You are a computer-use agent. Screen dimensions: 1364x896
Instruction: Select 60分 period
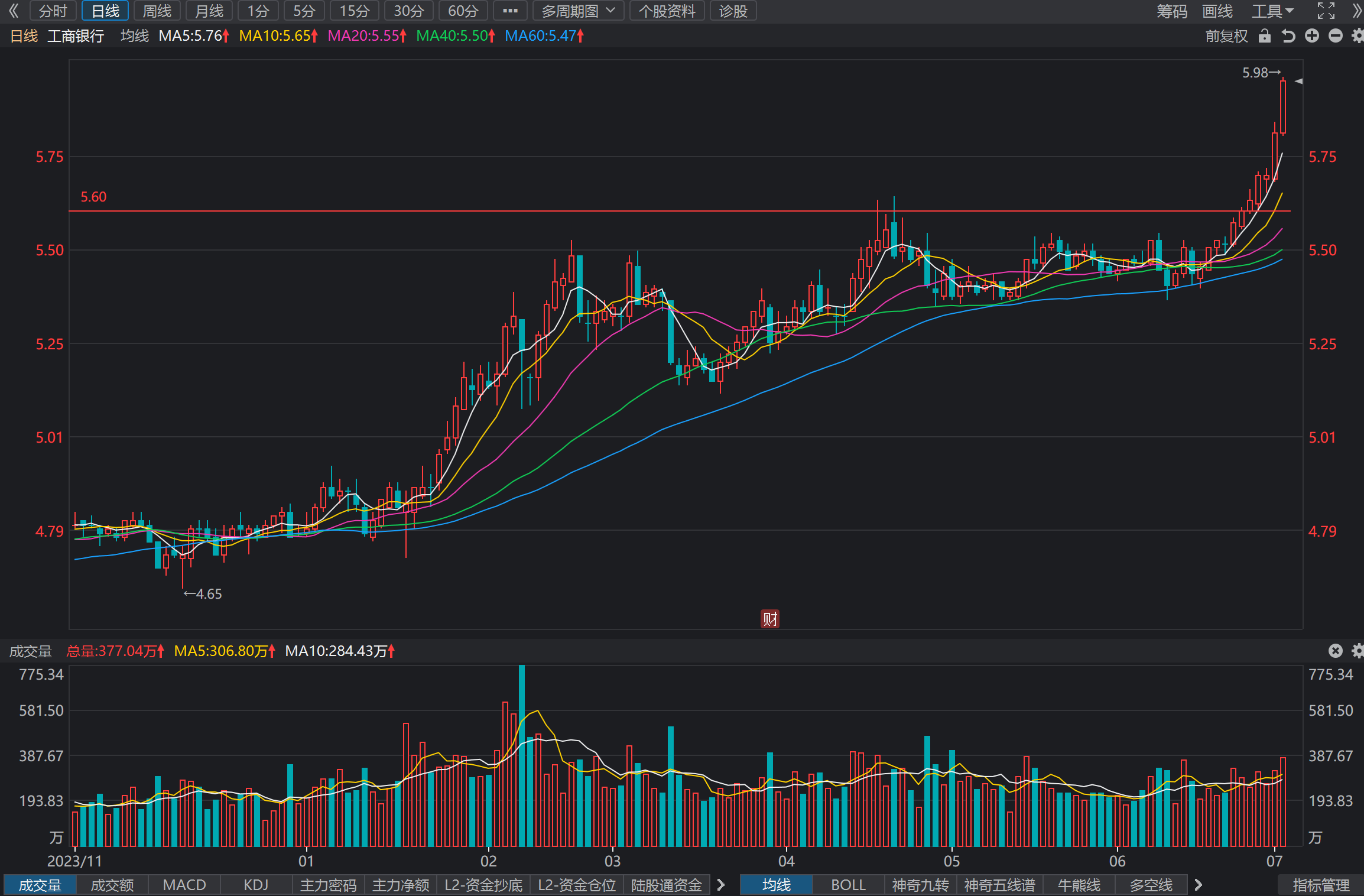pyautogui.click(x=463, y=11)
